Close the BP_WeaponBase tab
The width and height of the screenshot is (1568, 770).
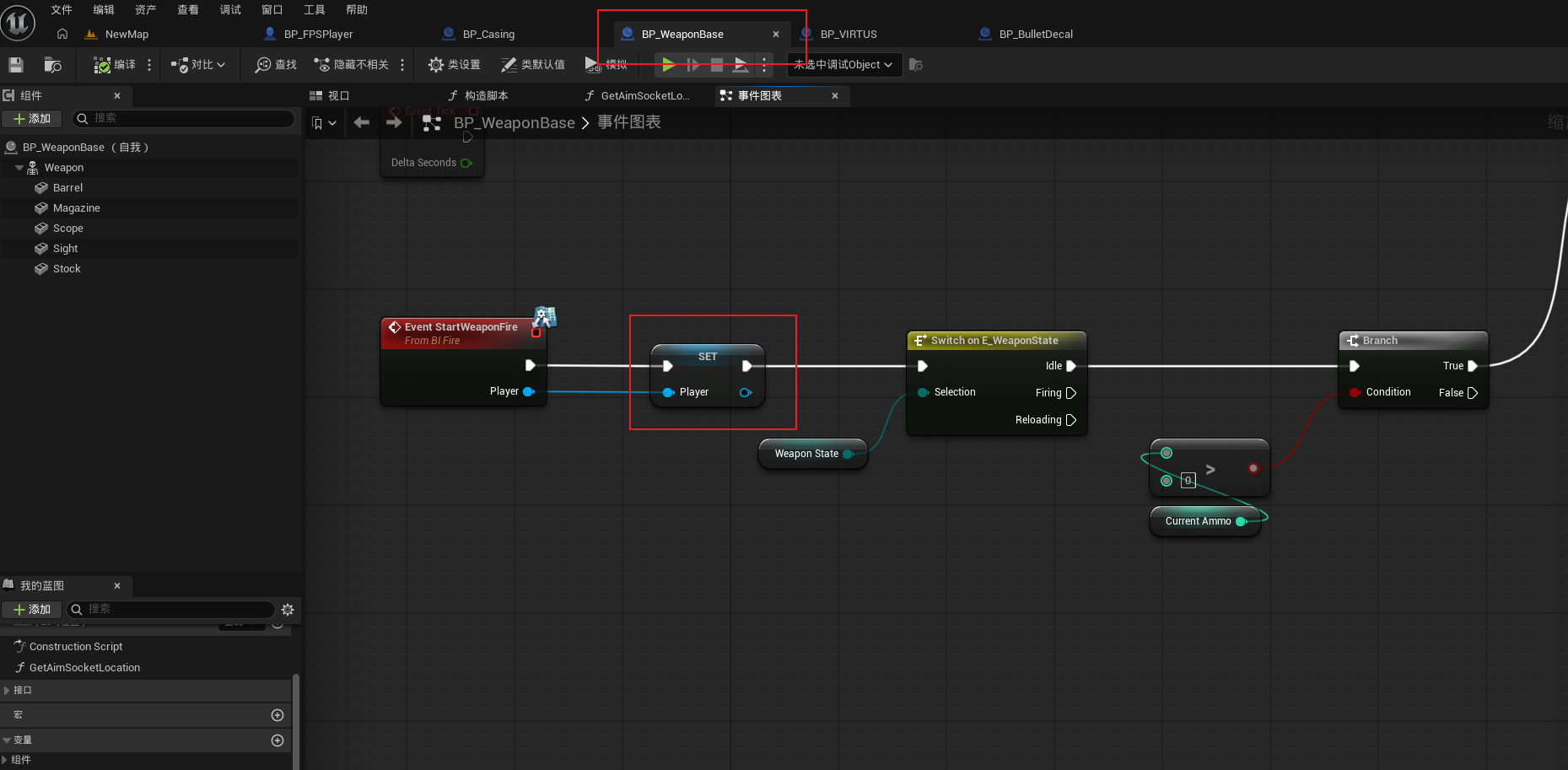click(776, 35)
